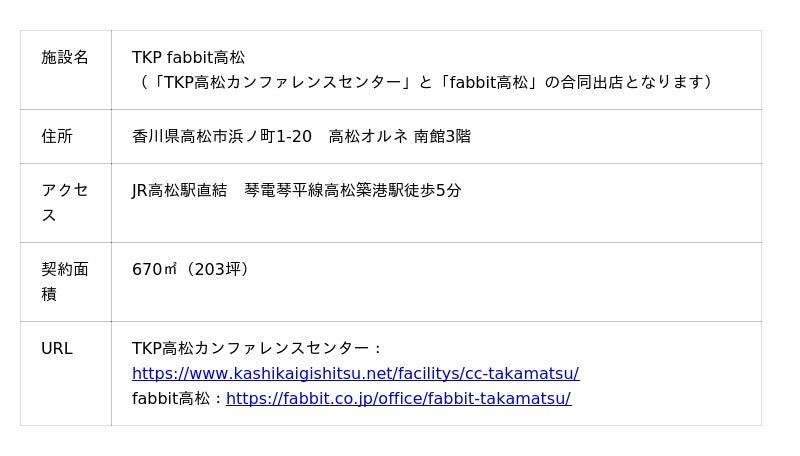Click the 琴電琴平線高松築港駅徒歩5分 text

click(353, 190)
